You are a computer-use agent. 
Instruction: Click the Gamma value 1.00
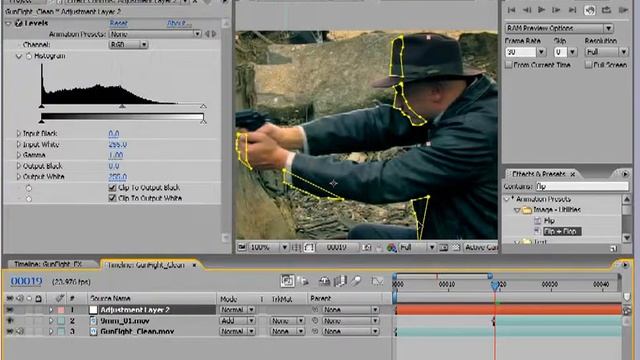coord(116,156)
